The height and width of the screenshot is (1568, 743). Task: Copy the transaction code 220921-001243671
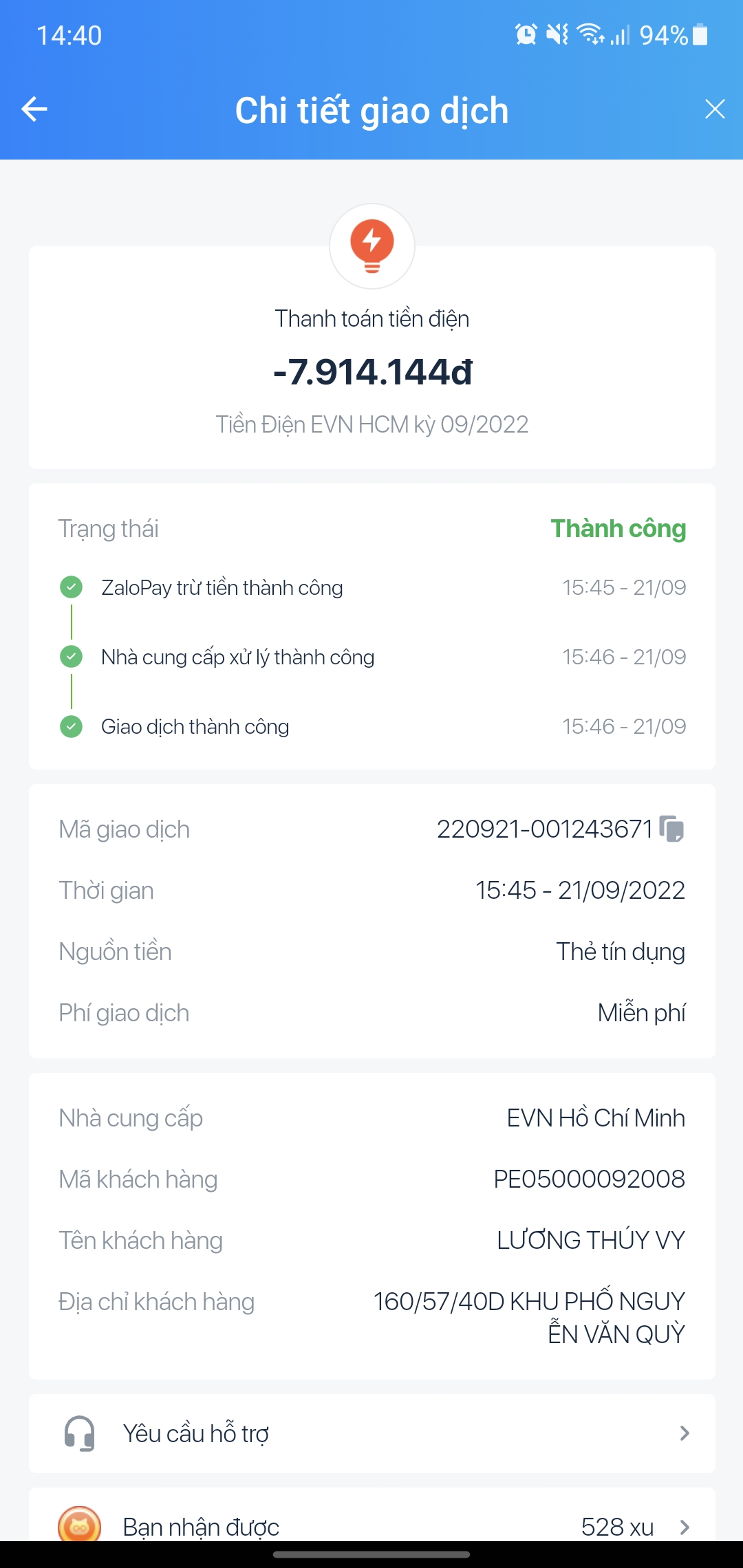click(x=671, y=829)
